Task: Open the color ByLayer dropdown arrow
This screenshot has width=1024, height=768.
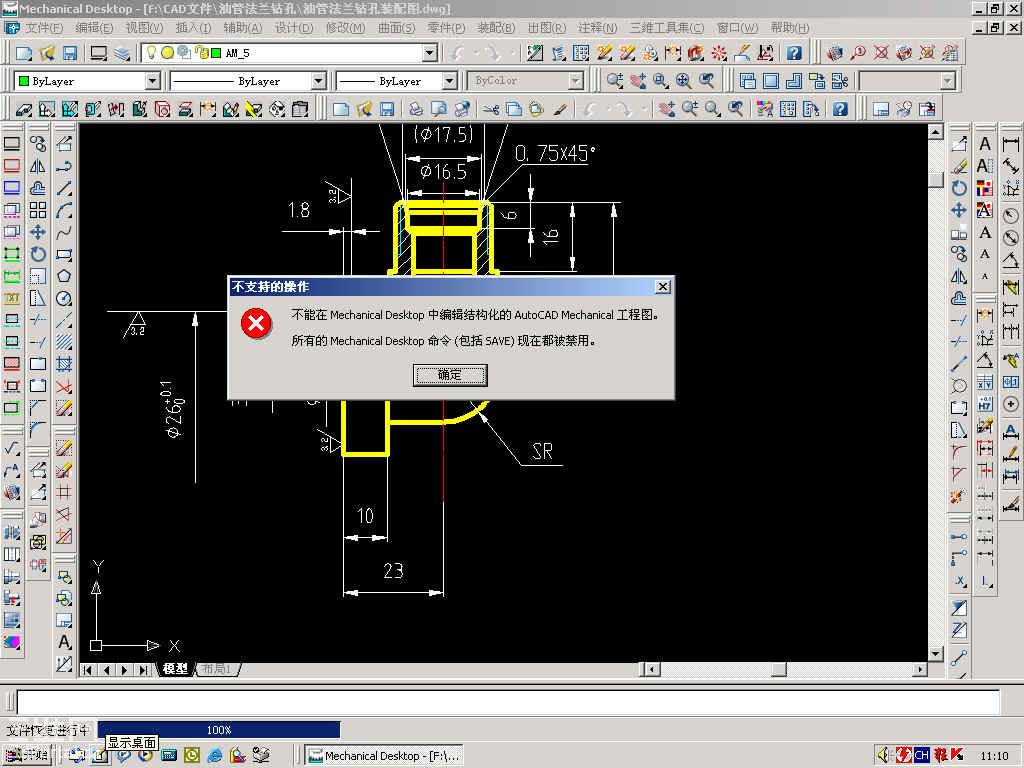Action: click(x=152, y=81)
